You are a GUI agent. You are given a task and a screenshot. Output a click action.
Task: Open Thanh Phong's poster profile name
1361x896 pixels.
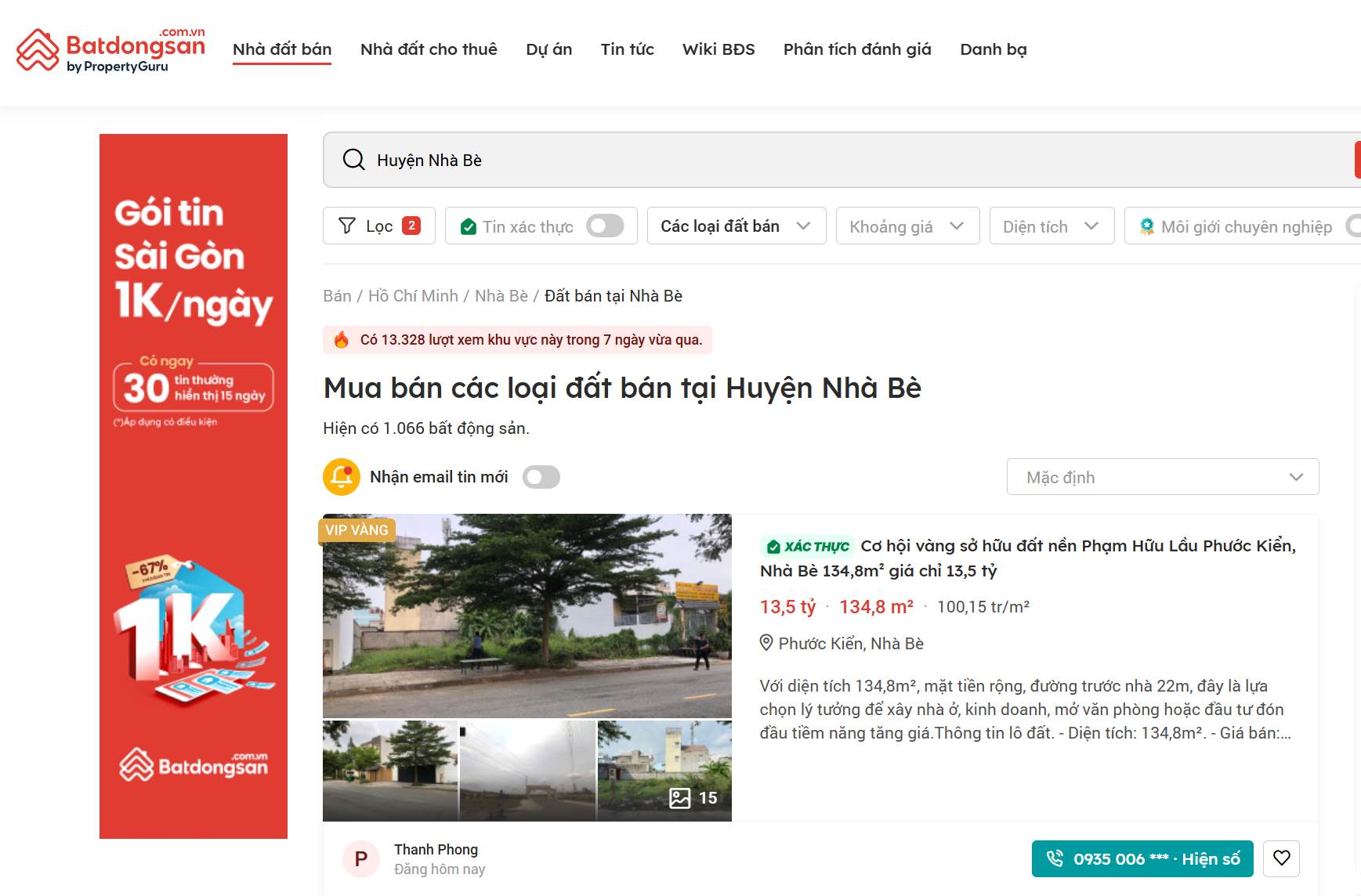pos(436,849)
